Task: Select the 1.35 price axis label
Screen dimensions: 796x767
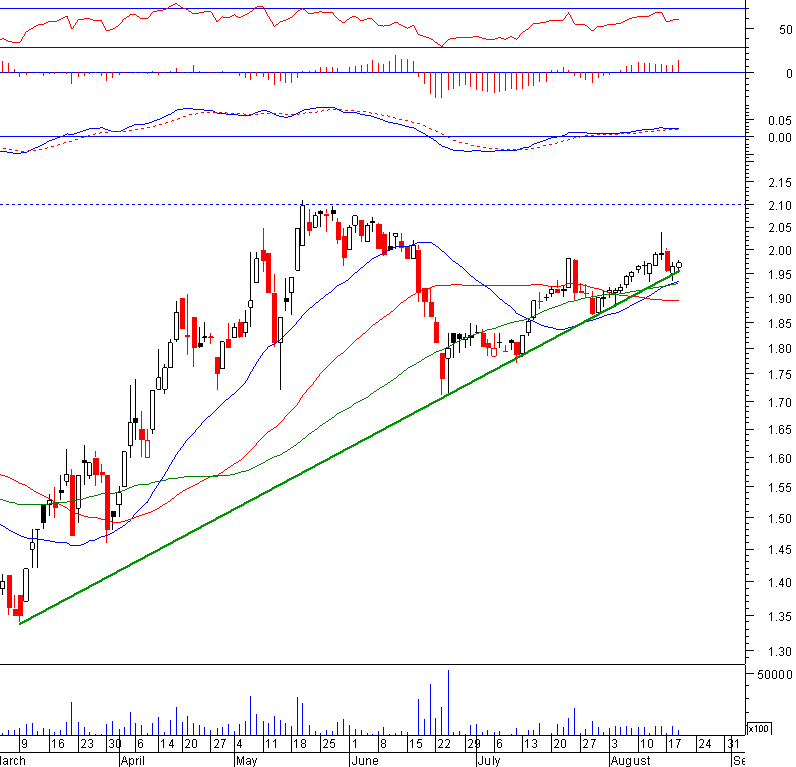Action: click(x=780, y=617)
